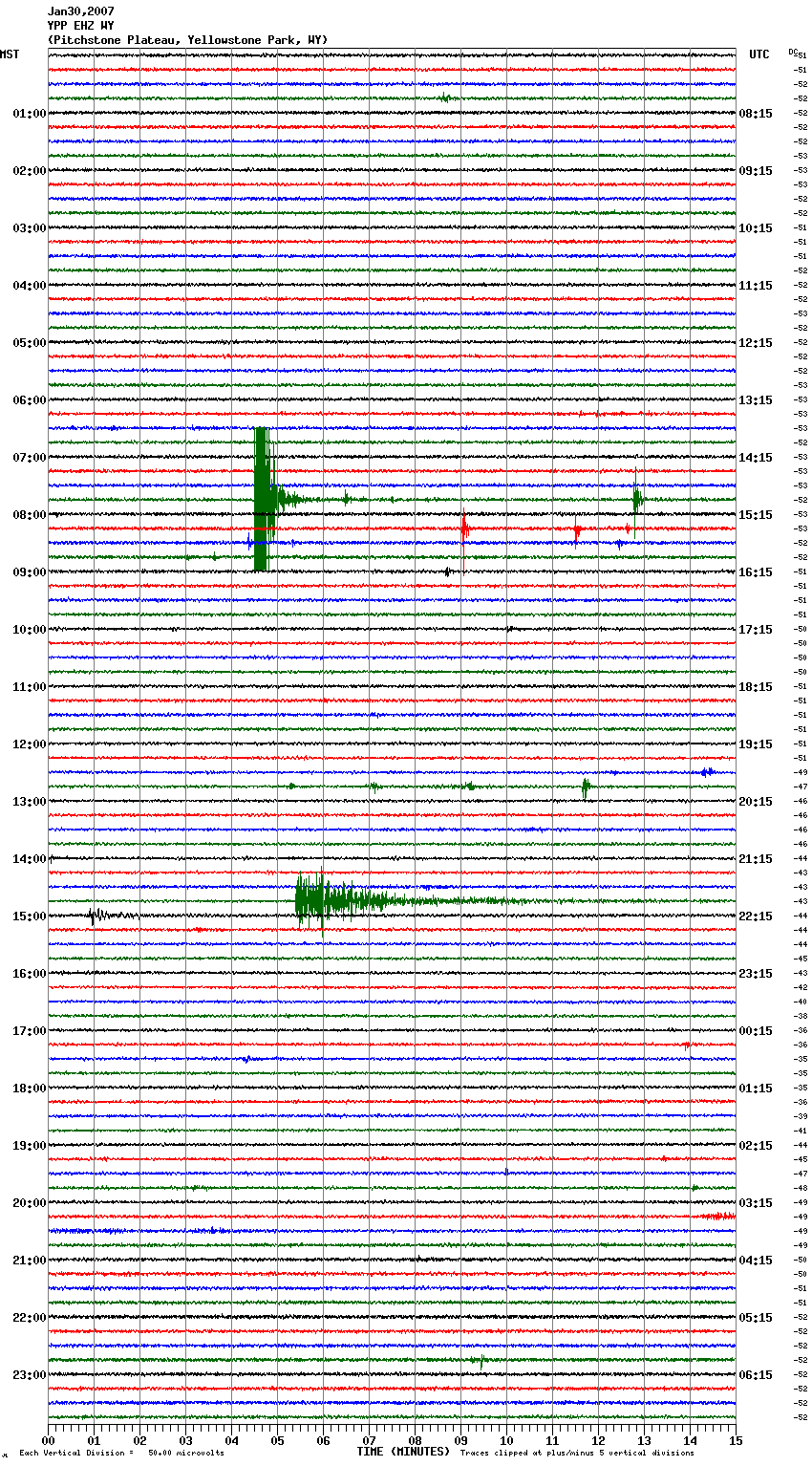Select the 14:00 MST row label

(29, 859)
